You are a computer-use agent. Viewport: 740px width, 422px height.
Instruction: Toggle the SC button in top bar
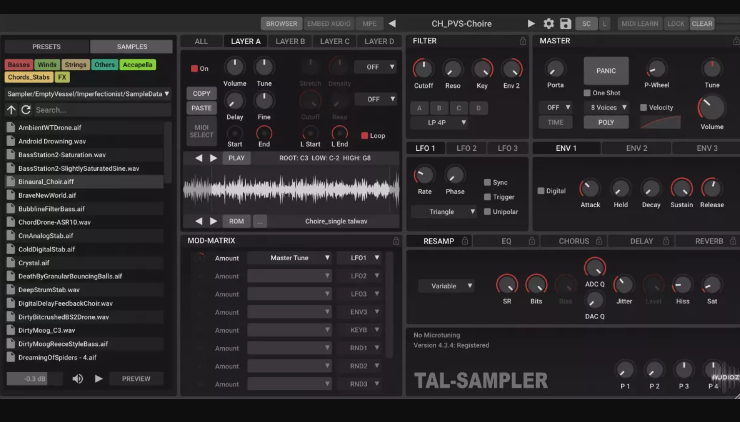tap(586, 24)
